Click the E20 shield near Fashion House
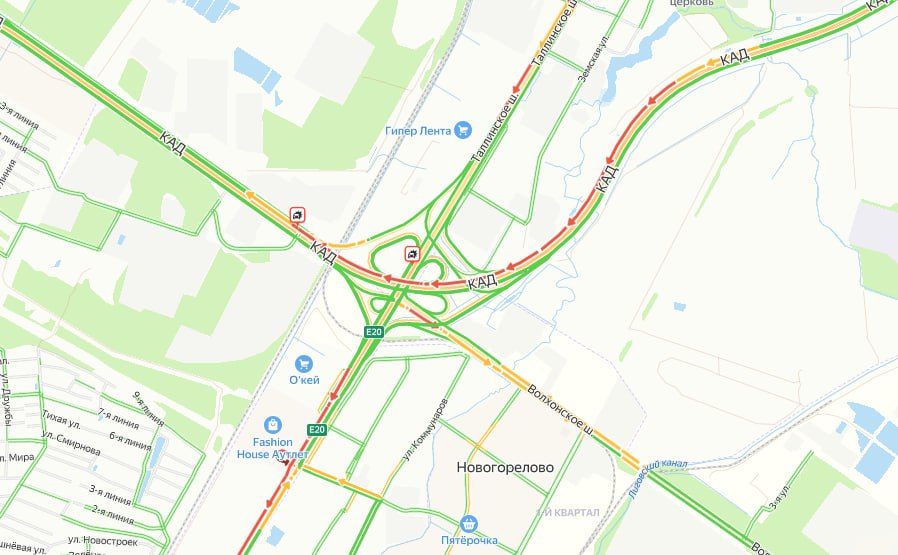The image size is (898, 555). (x=317, y=430)
